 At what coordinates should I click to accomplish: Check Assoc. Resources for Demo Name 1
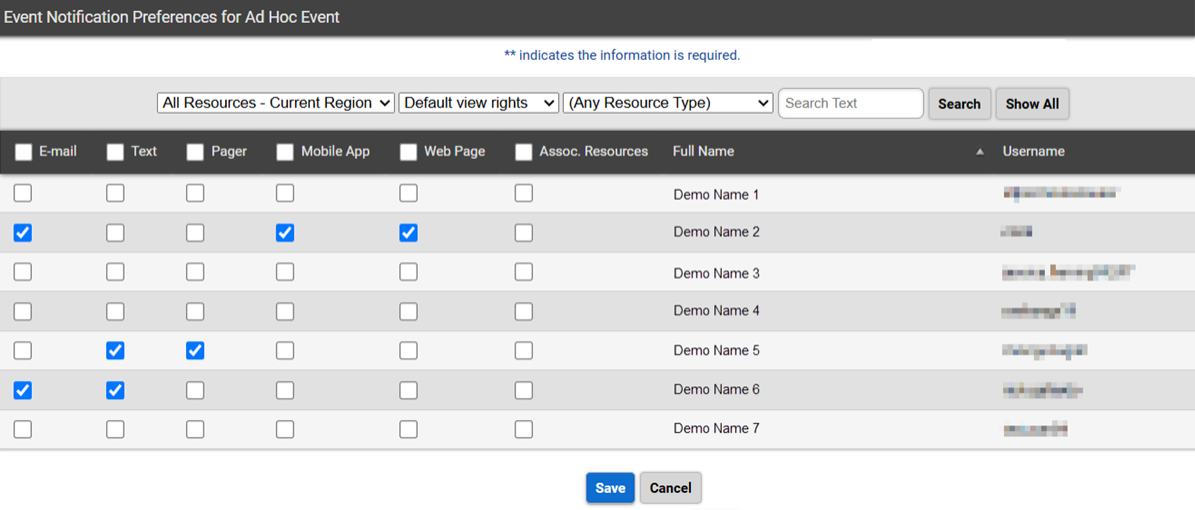(524, 194)
